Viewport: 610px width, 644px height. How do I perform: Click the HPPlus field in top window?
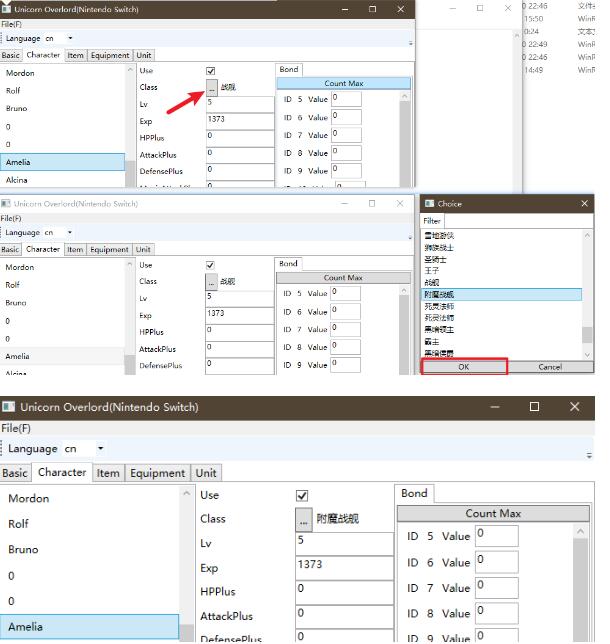coord(240,138)
